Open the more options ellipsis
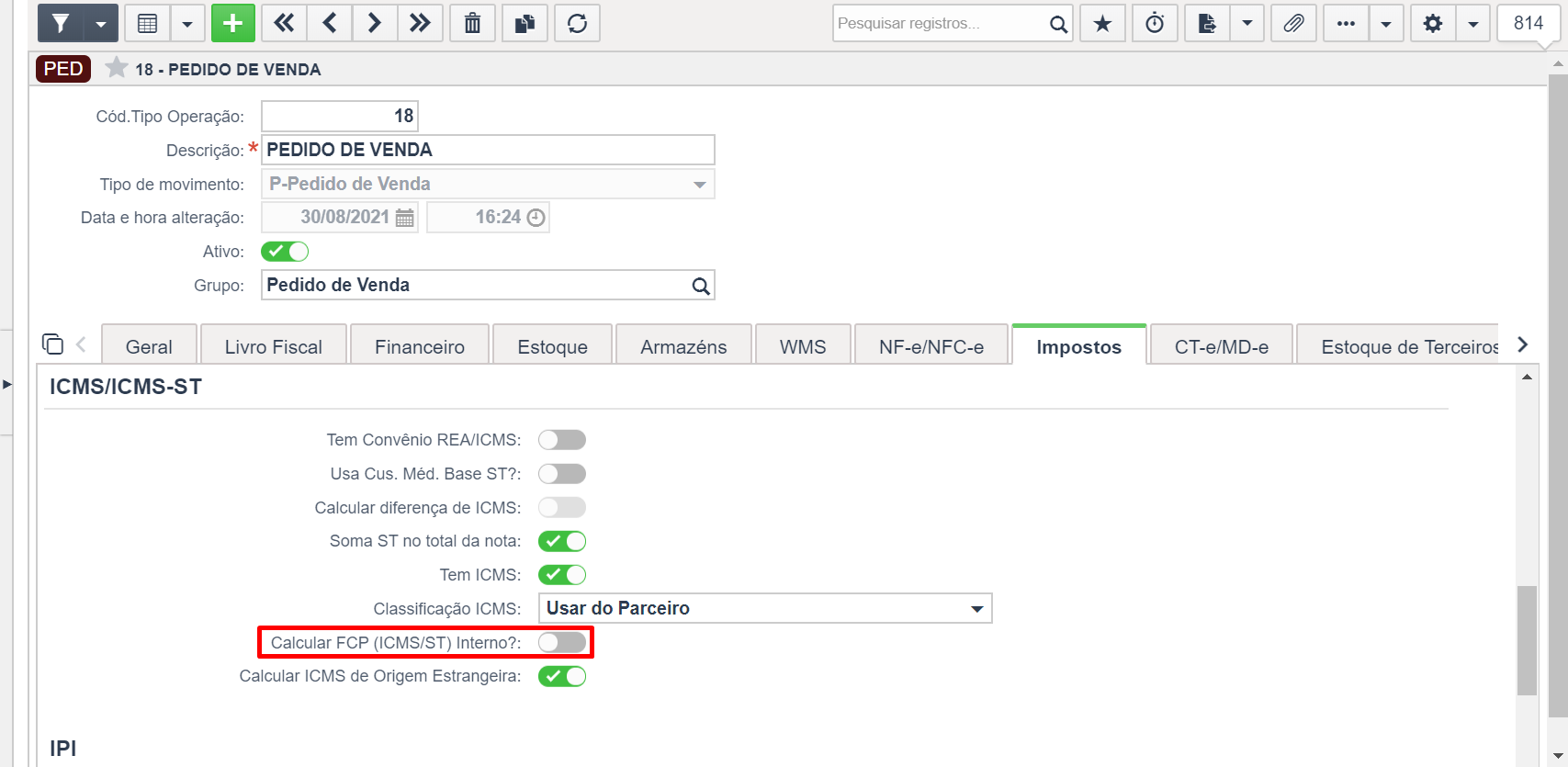 coord(1346,23)
